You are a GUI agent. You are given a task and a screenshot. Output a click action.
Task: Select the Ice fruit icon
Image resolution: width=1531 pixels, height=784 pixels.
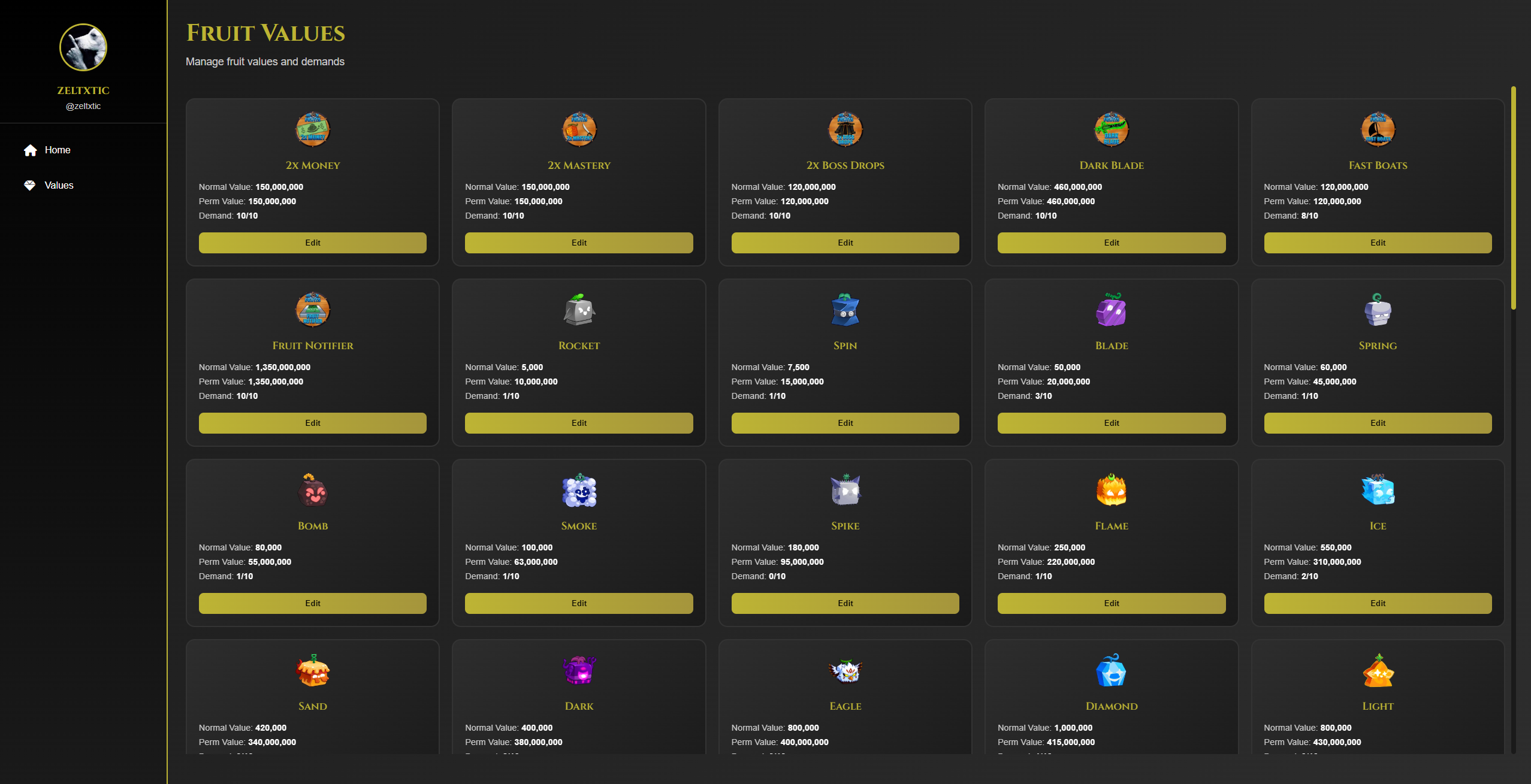pyautogui.click(x=1378, y=490)
